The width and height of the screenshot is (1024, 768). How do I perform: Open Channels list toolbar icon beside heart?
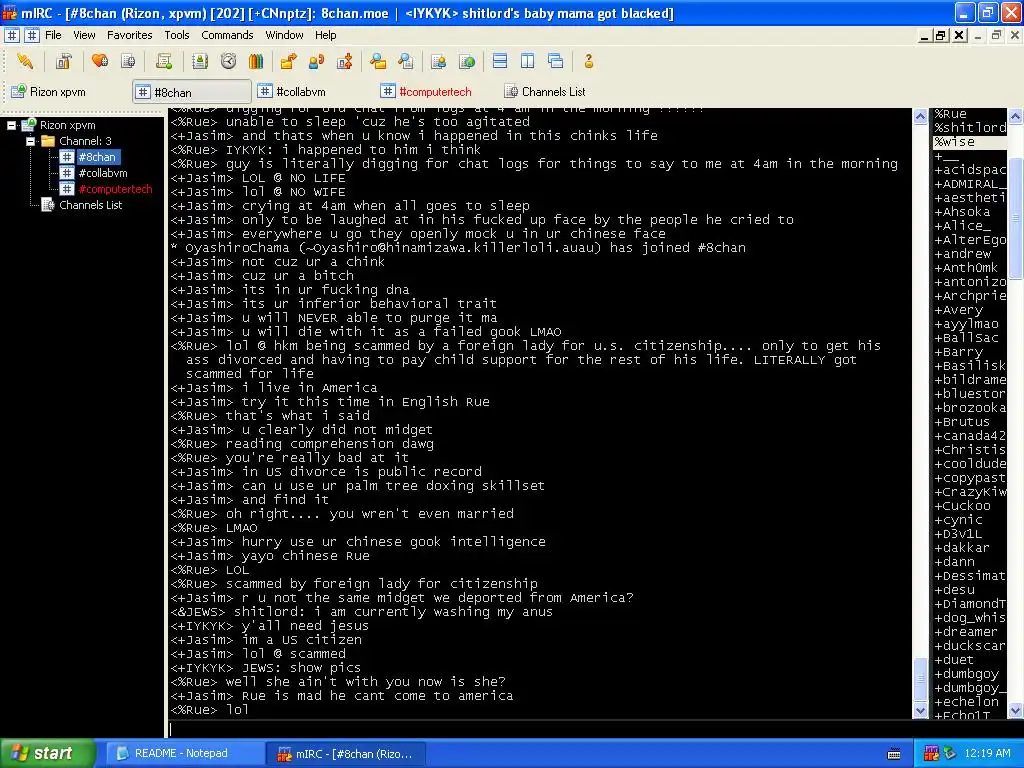click(x=128, y=61)
